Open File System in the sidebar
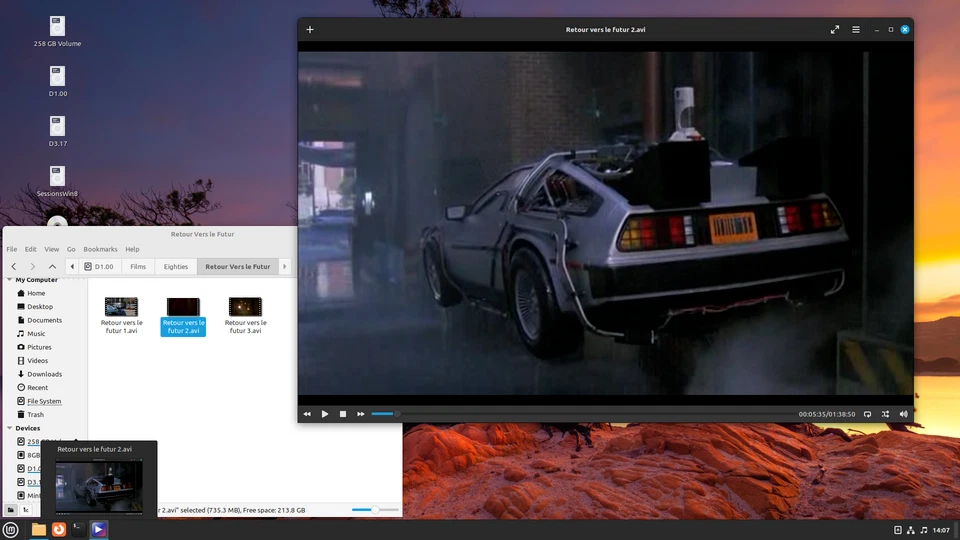This screenshot has width=960, height=540. click(x=44, y=401)
